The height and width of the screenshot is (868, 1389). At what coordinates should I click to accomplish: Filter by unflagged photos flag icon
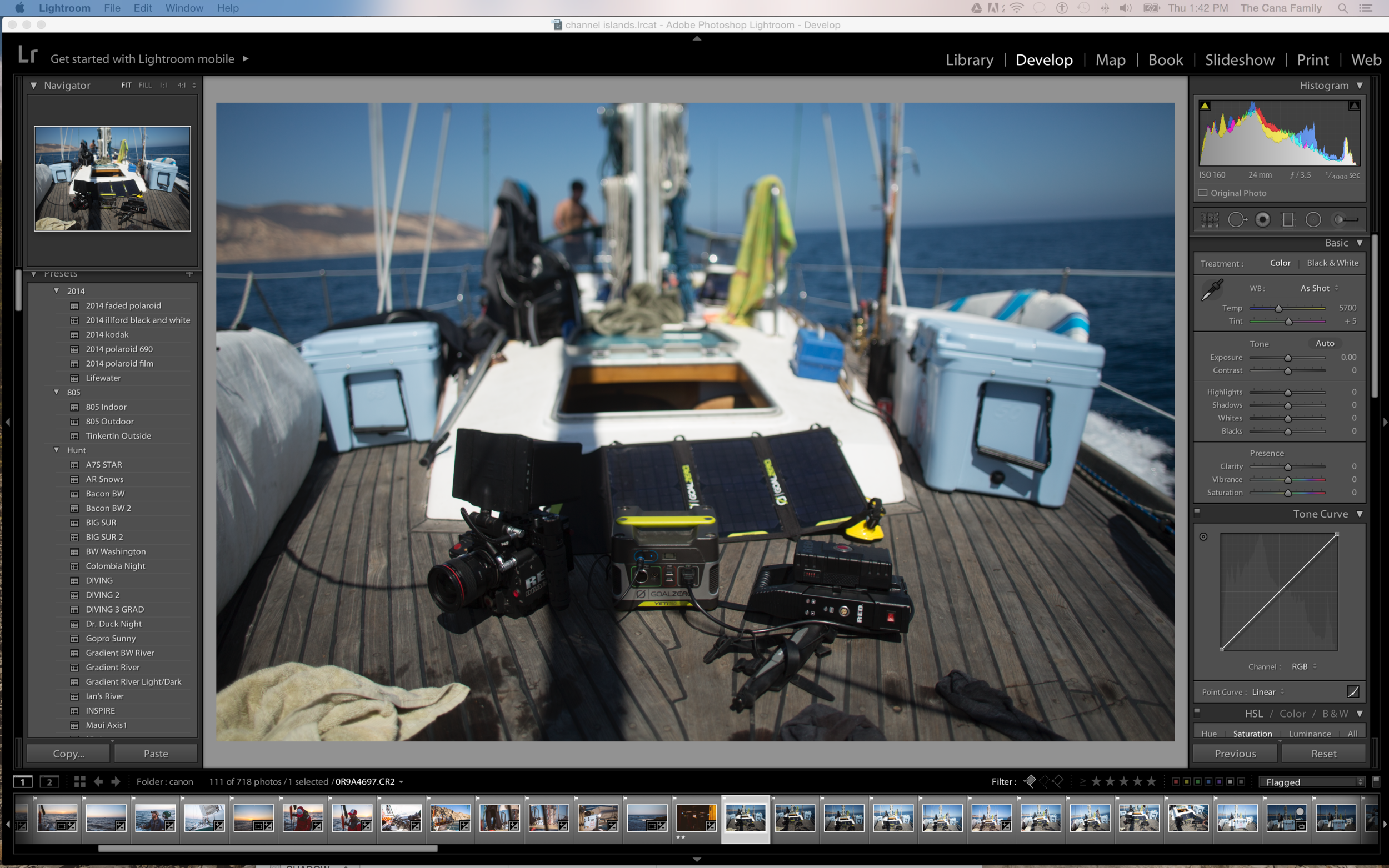tap(1044, 781)
